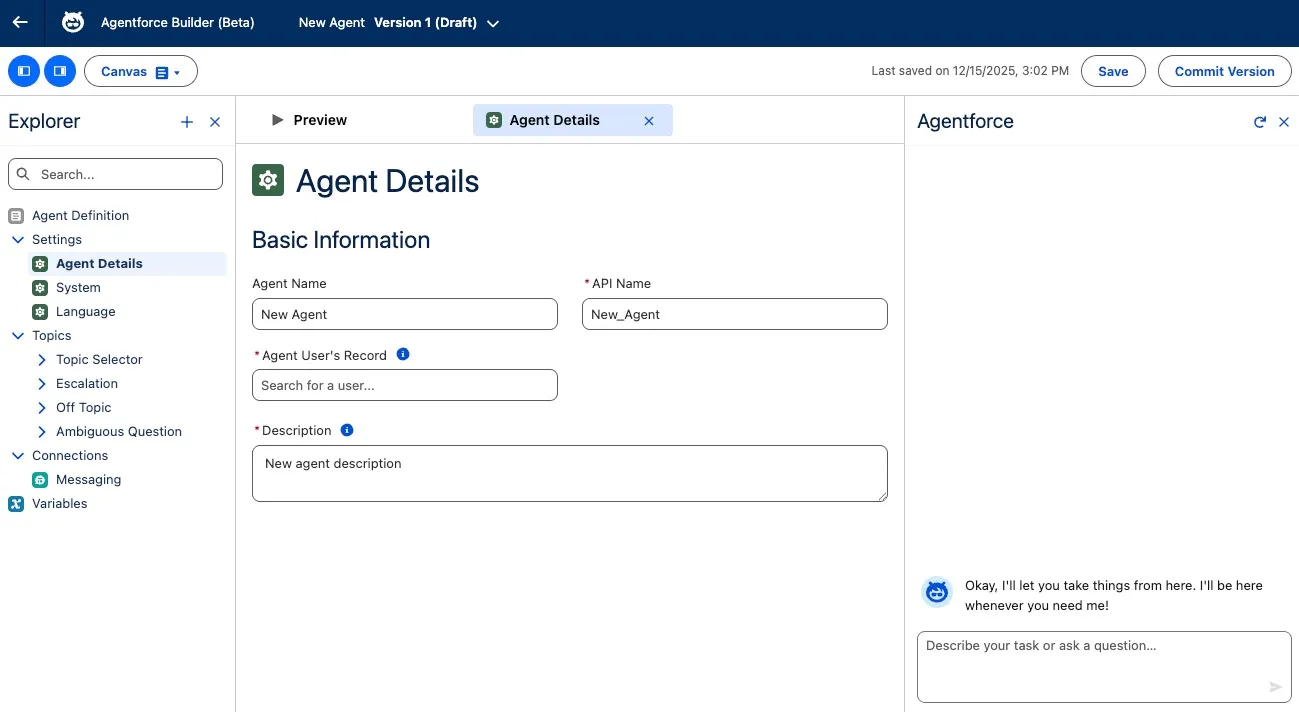The image size is (1299, 712).
Task: Open the agent version dropdown chevron
Action: click(493, 23)
